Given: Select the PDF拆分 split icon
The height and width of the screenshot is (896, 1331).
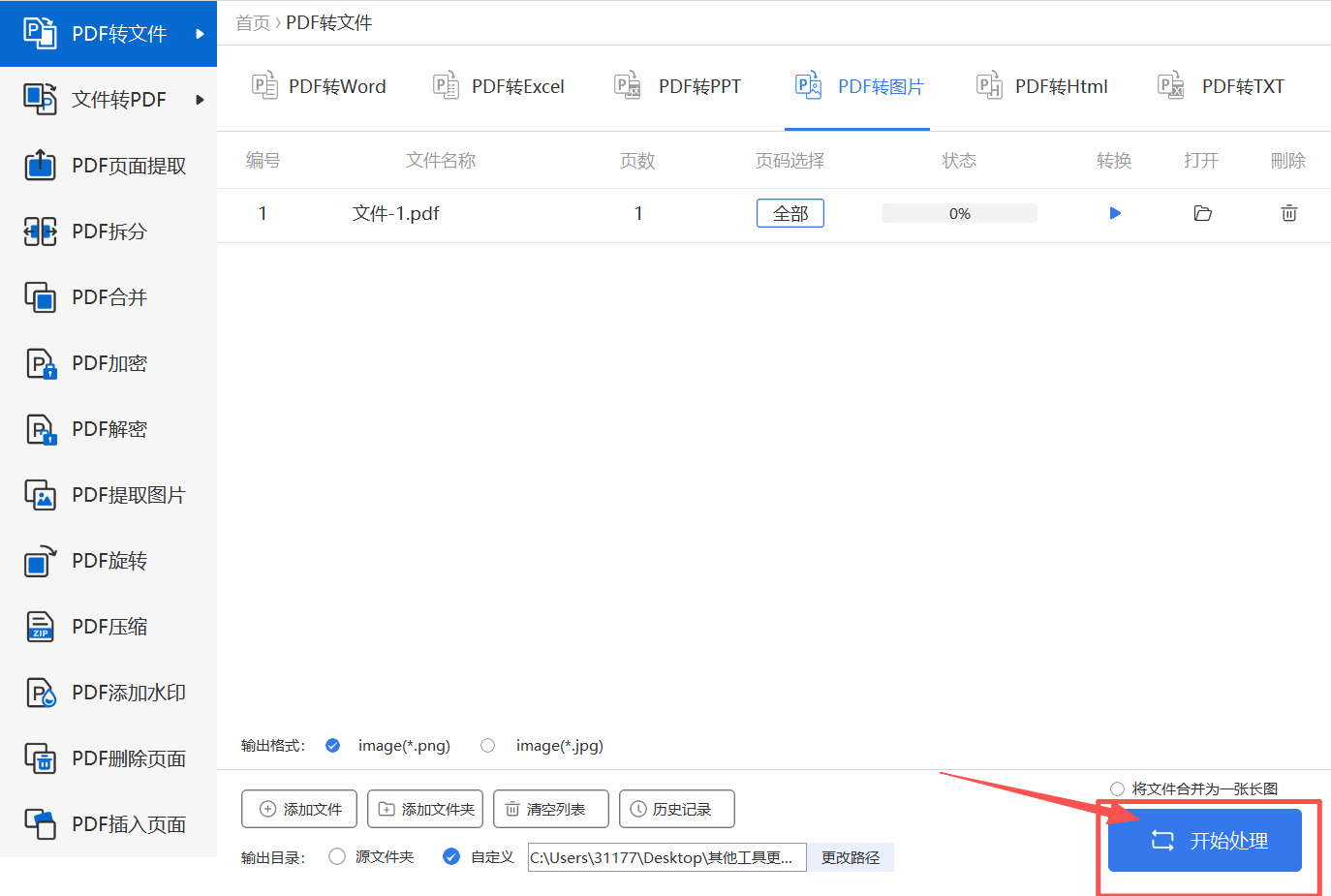Looking at the screenshot, I should click(40, 231).
